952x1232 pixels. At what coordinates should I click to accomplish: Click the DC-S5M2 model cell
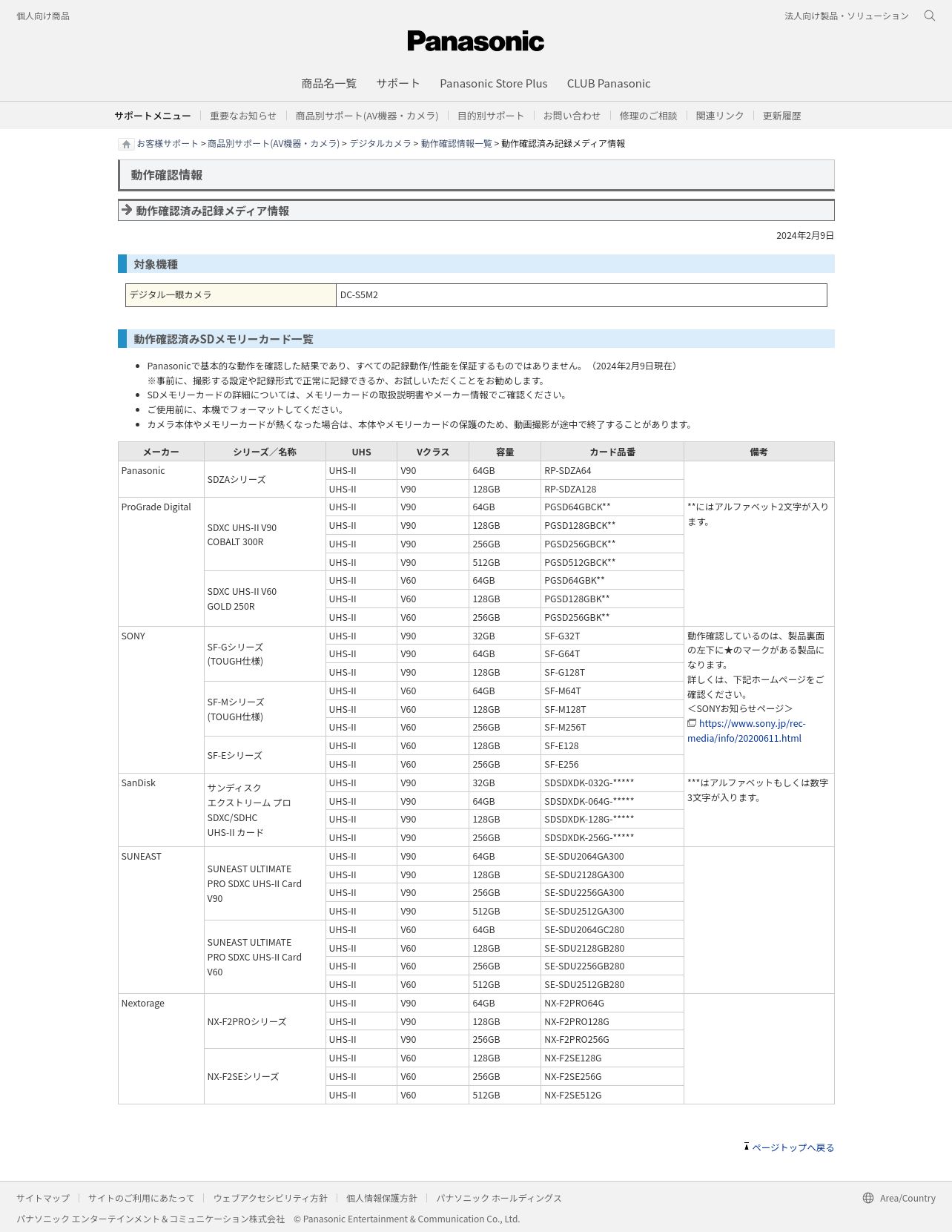click(581, 294)
